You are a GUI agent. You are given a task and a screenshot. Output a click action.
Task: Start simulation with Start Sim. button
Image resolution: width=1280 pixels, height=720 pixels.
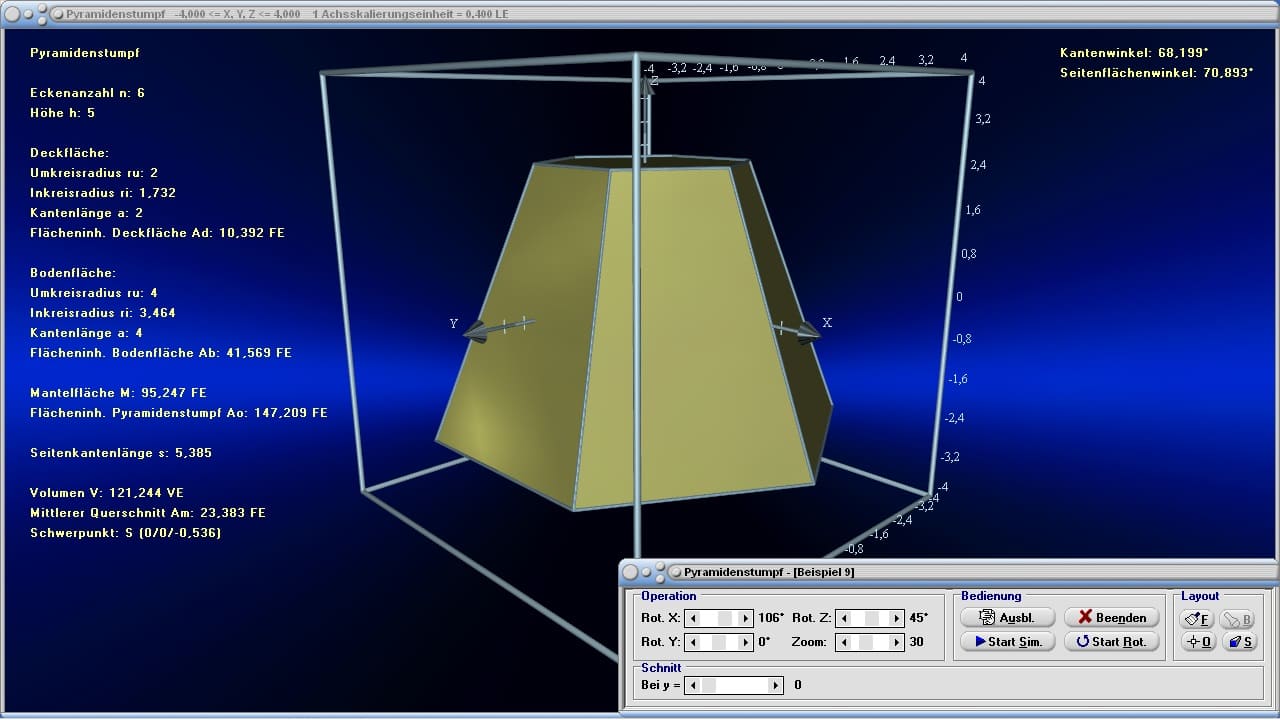(1007, 641)
